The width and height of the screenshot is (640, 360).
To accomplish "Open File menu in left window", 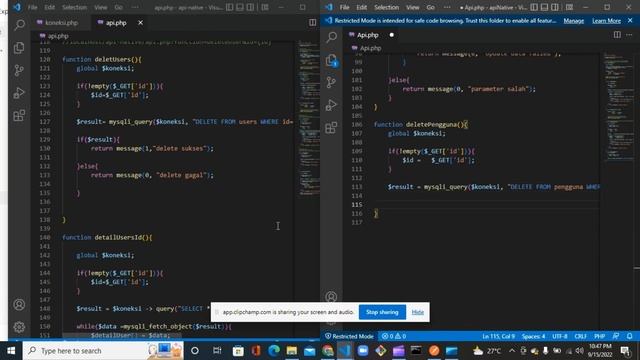I will (32, 7).
